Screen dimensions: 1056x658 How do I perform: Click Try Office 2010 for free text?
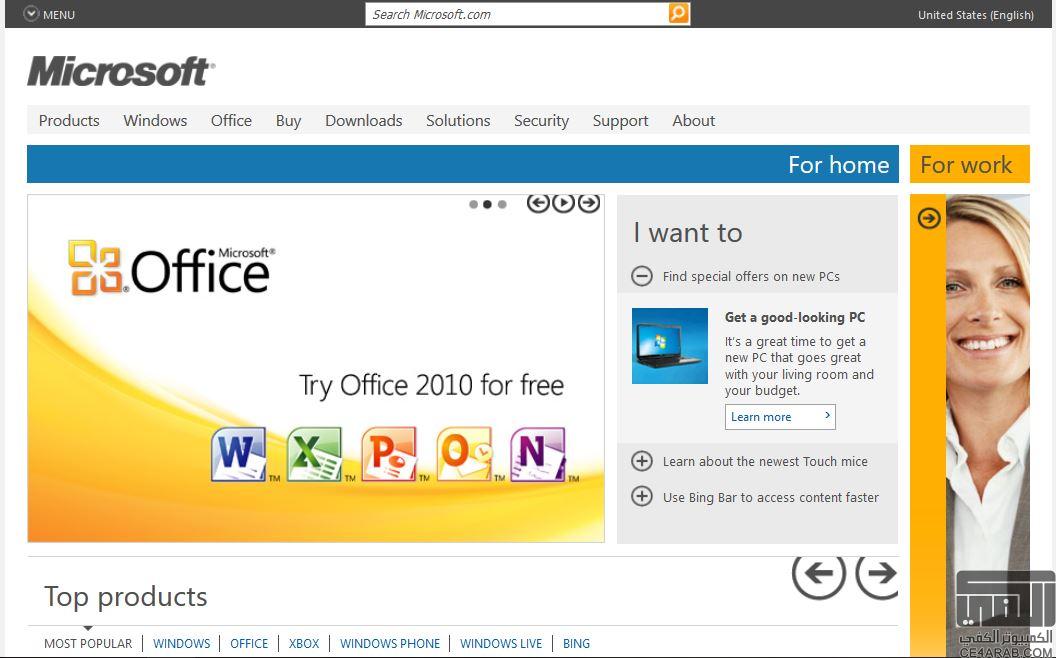pos(432,386)
